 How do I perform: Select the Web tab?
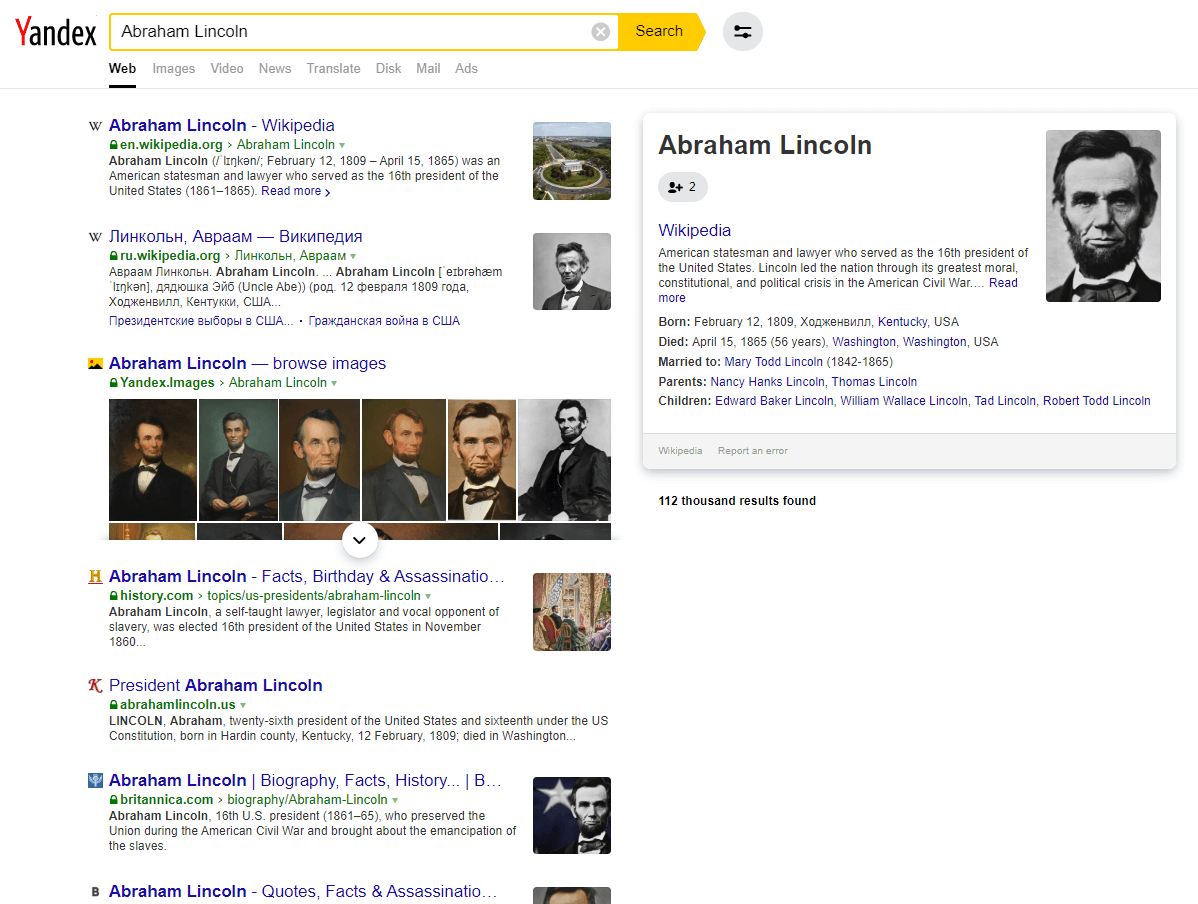122,69
